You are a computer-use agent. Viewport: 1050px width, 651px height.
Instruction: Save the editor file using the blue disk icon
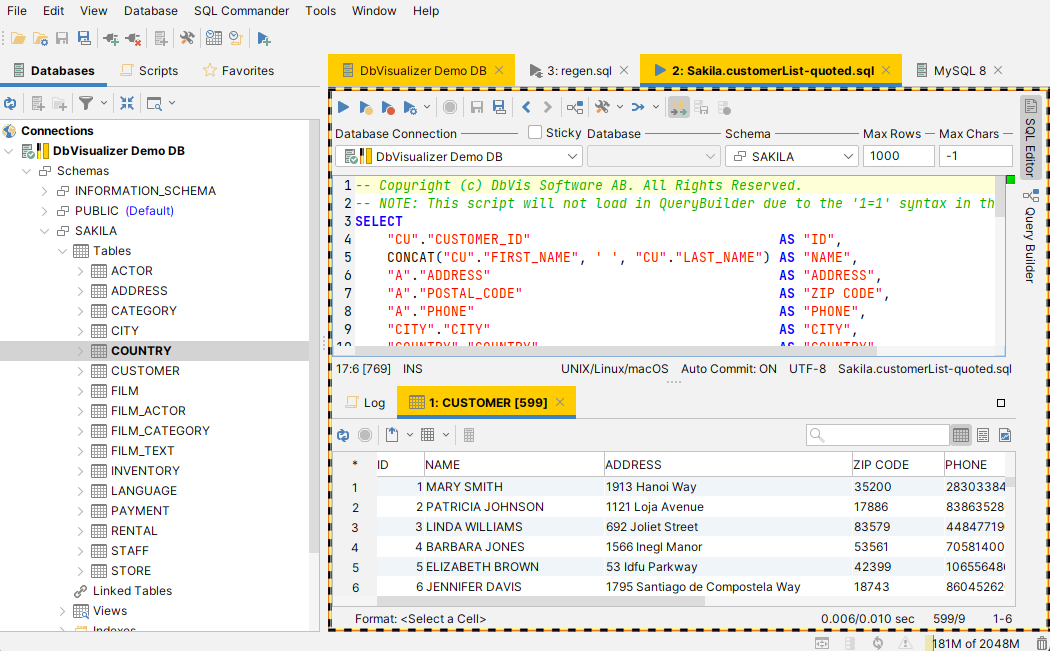coord(499,107)
